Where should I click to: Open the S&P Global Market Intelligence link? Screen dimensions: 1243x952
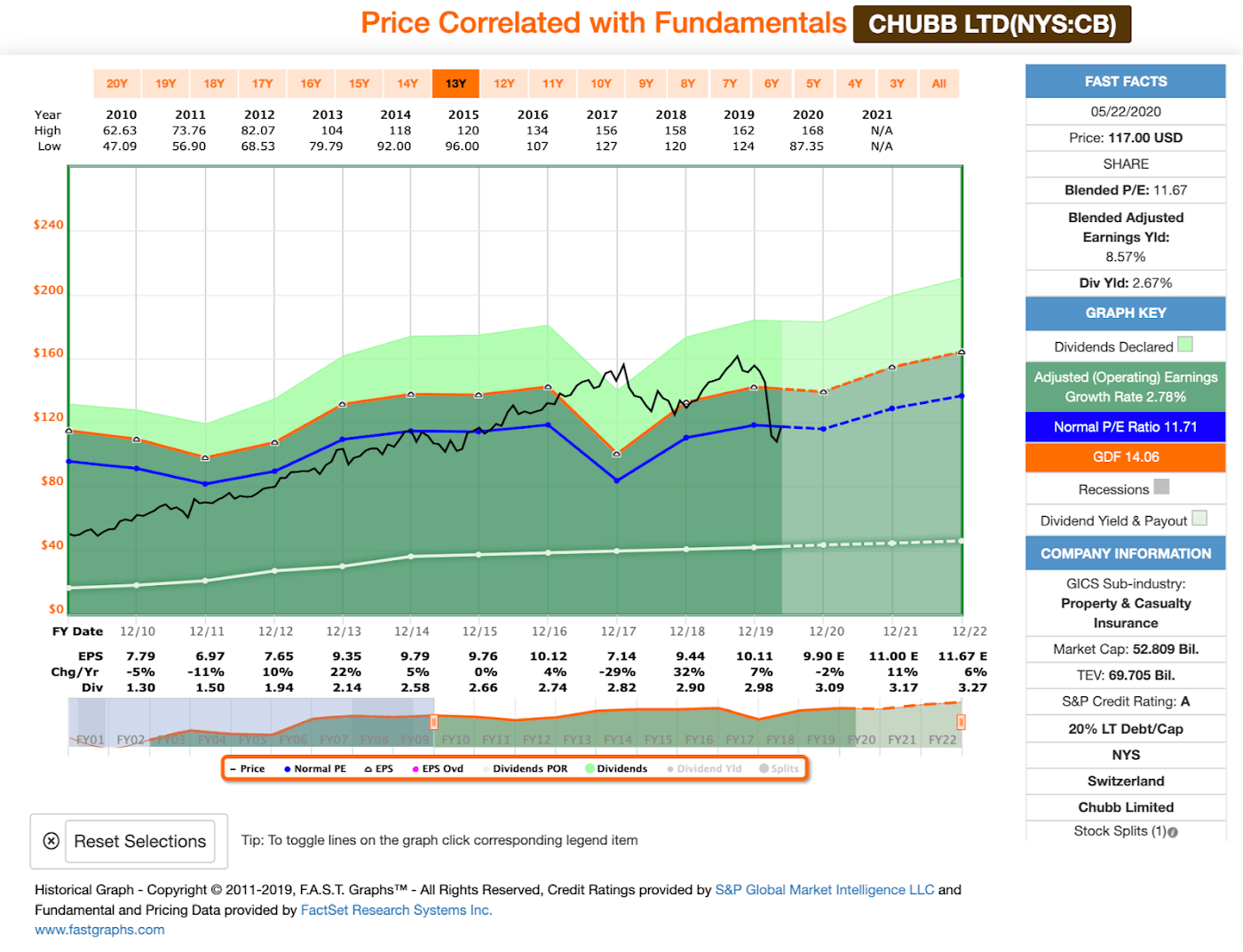pyautogui.click(x=825, y=890)
